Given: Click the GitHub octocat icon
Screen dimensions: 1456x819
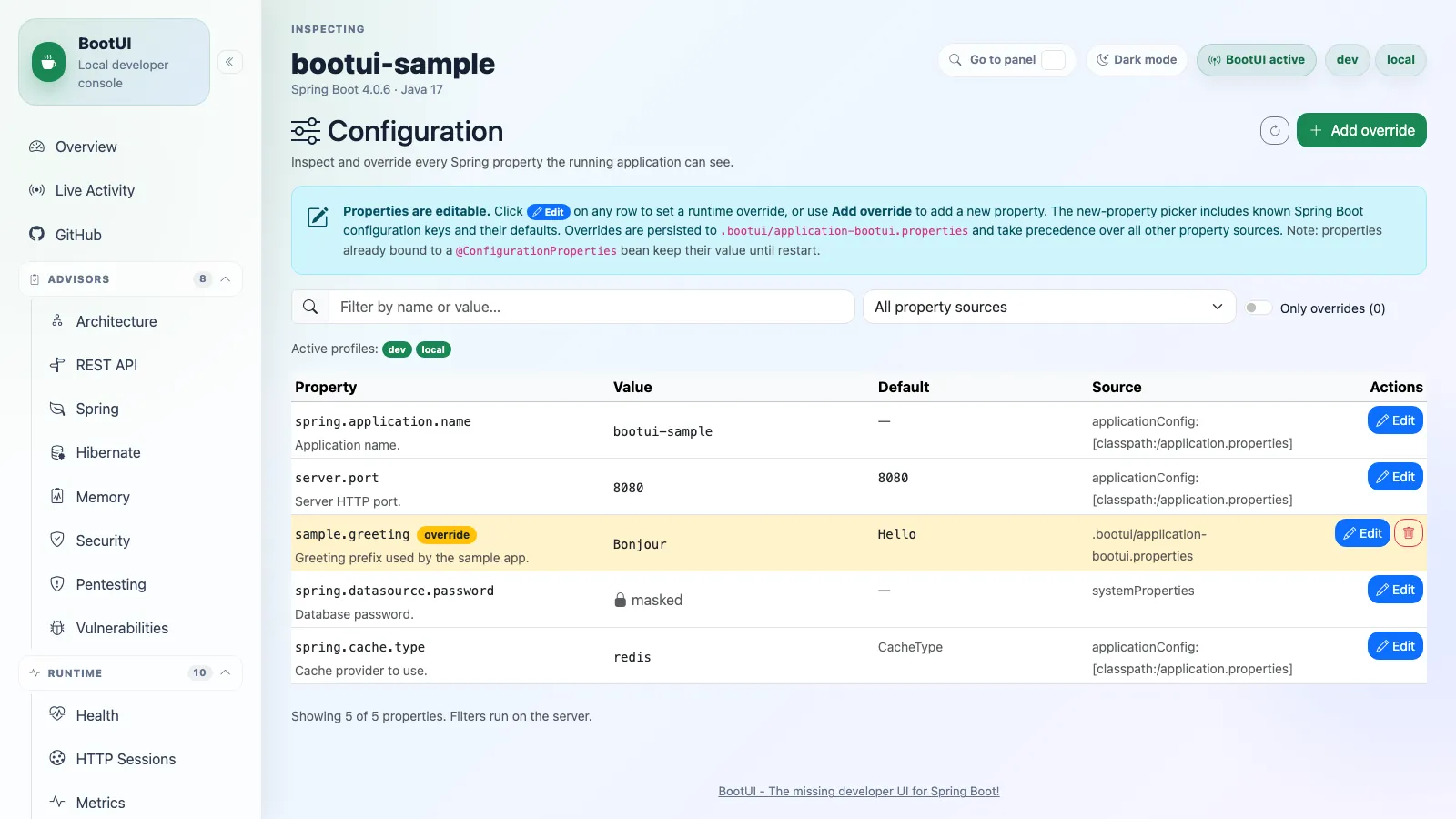Looking at the screenshot, I should [36, 234].
